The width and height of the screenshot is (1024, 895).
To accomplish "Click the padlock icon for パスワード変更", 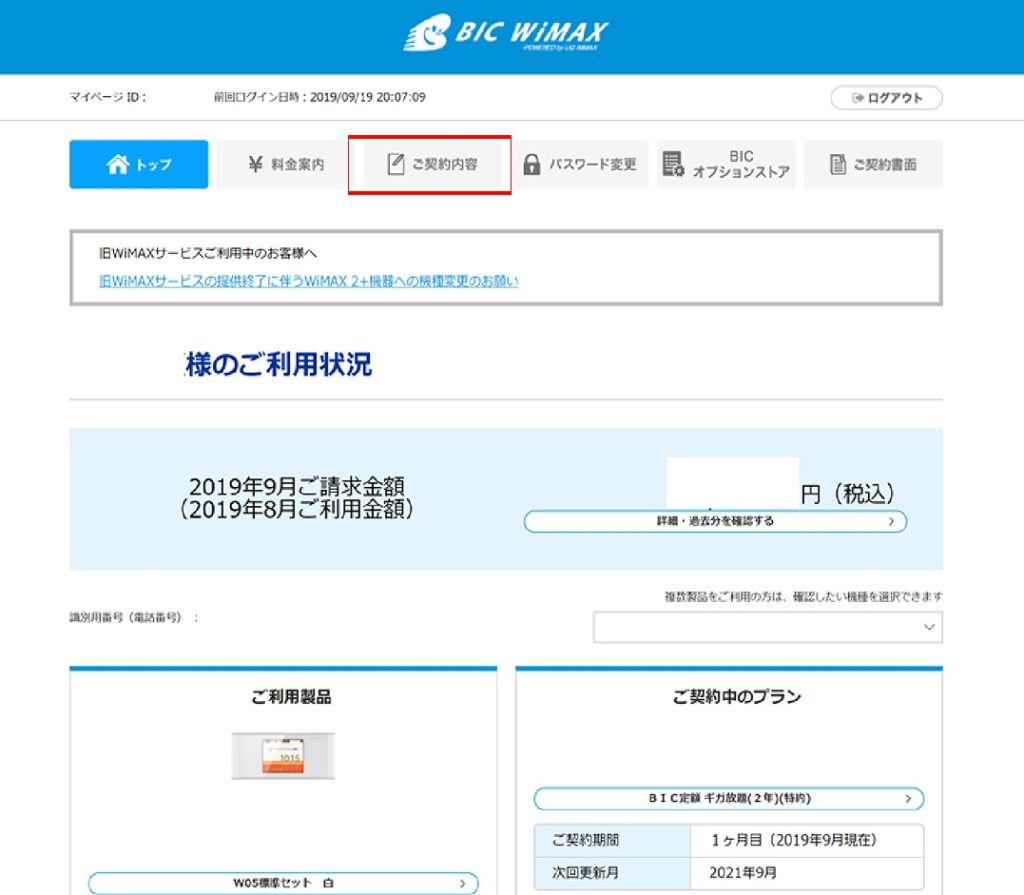I will (532, 164).
